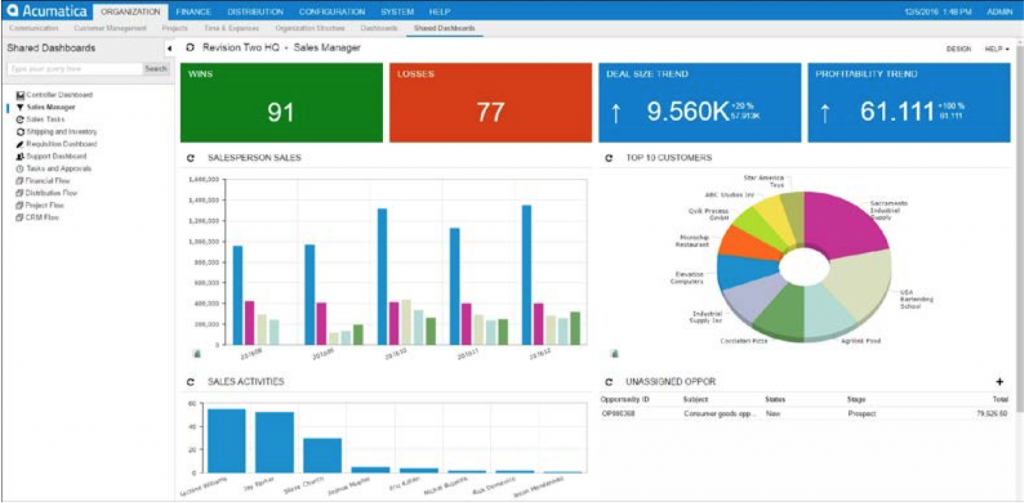Open the Deal Size Trend tile
1024x503 pixels.
tap(700, 103)
